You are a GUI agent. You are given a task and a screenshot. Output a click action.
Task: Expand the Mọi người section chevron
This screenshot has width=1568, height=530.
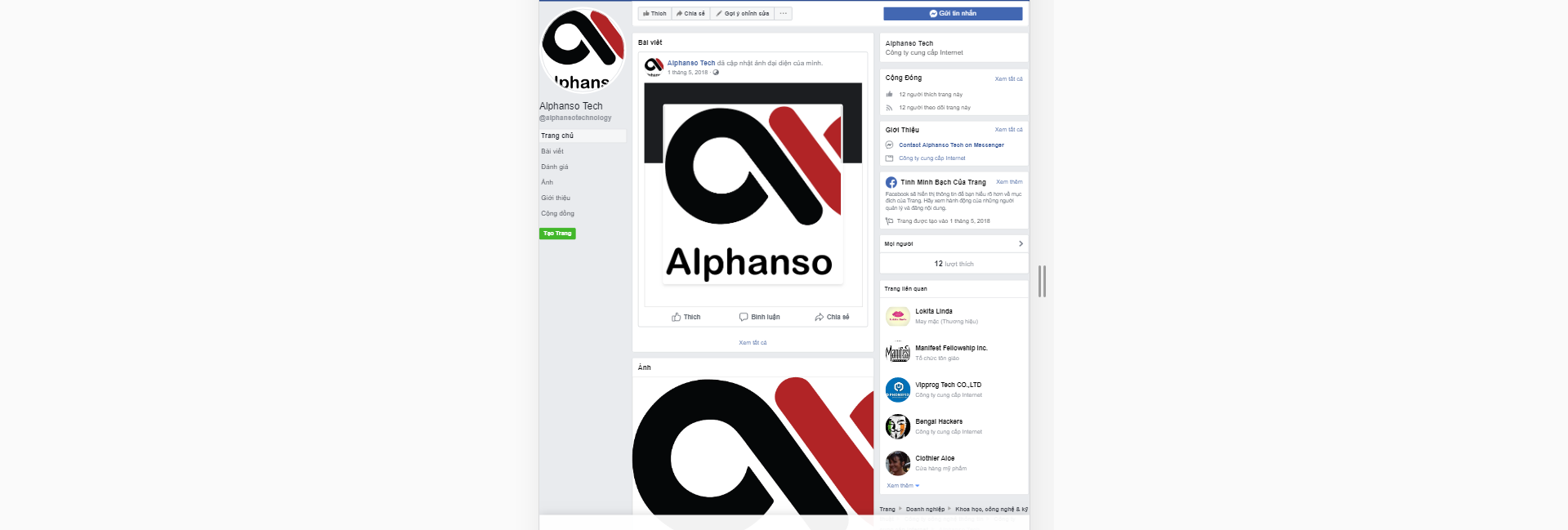click(1021, 243)
